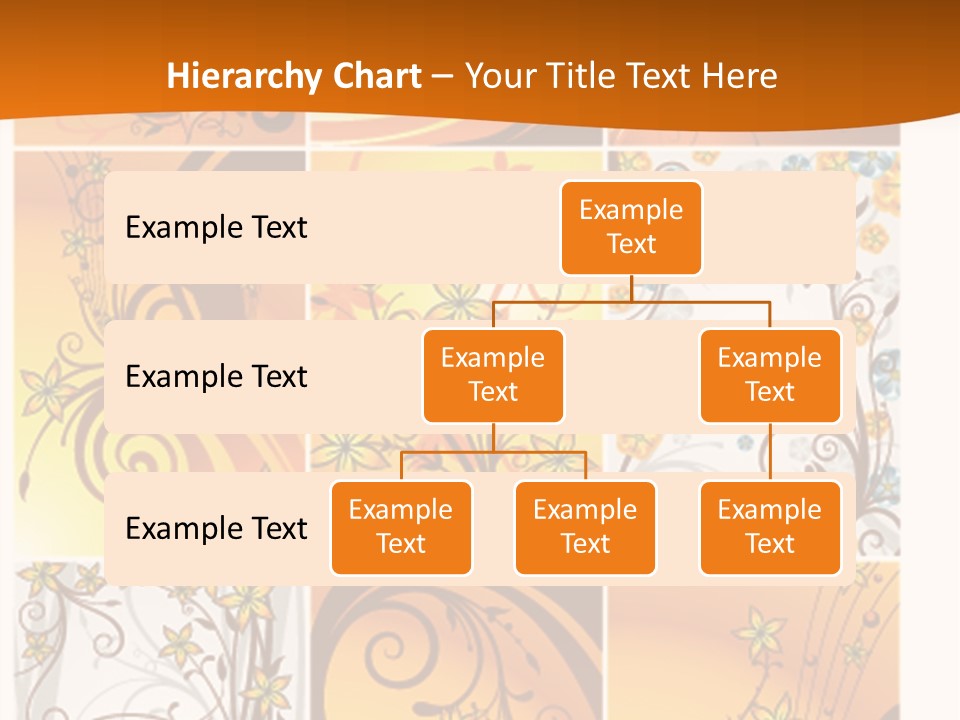Click the top row band right of root box
The width and height of the screenshot is (960, 720).
[x=780, y=227]
